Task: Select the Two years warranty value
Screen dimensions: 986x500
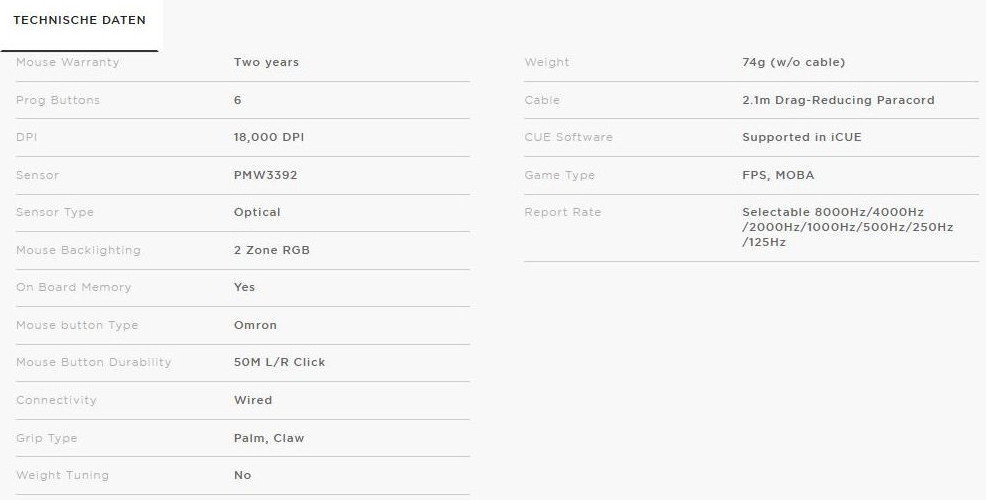Action: pos(266,62)
